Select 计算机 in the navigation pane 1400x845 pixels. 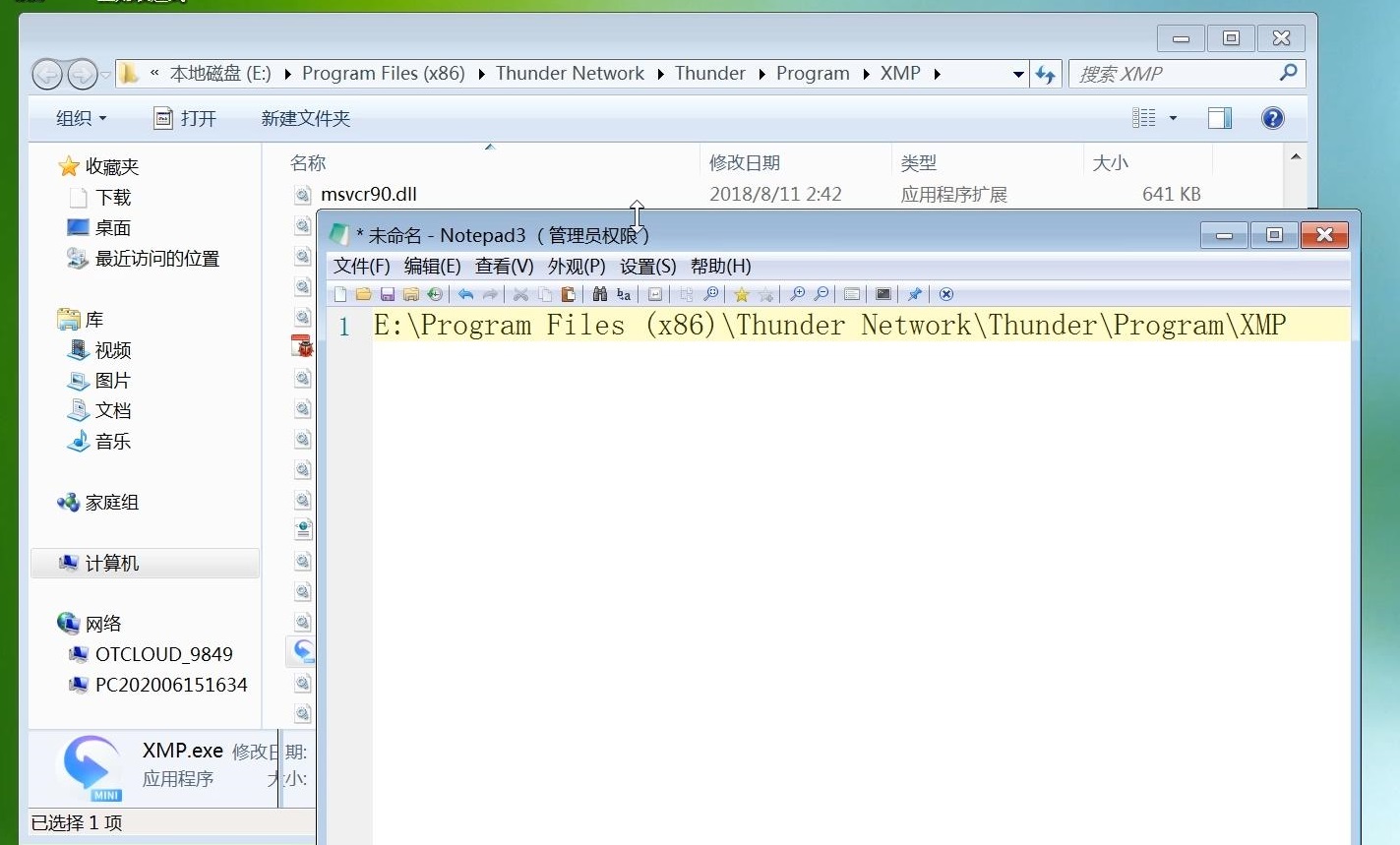point(146,564)
